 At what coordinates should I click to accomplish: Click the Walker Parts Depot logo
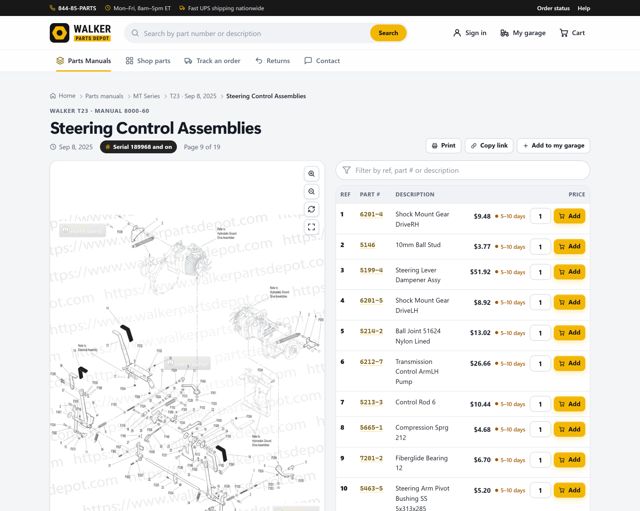80,33
